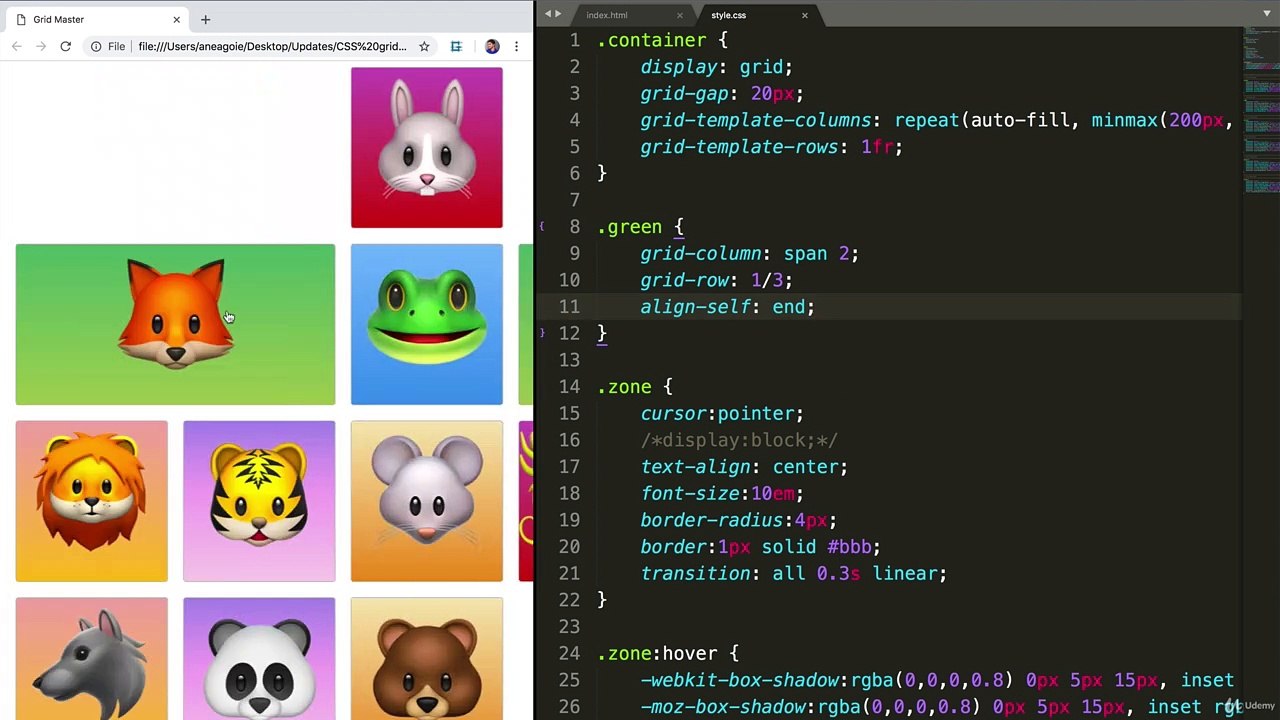This screenshot has width=1280, height=720.
Task: Click the 'display: grid;' code line
Action: click(716, 67)
